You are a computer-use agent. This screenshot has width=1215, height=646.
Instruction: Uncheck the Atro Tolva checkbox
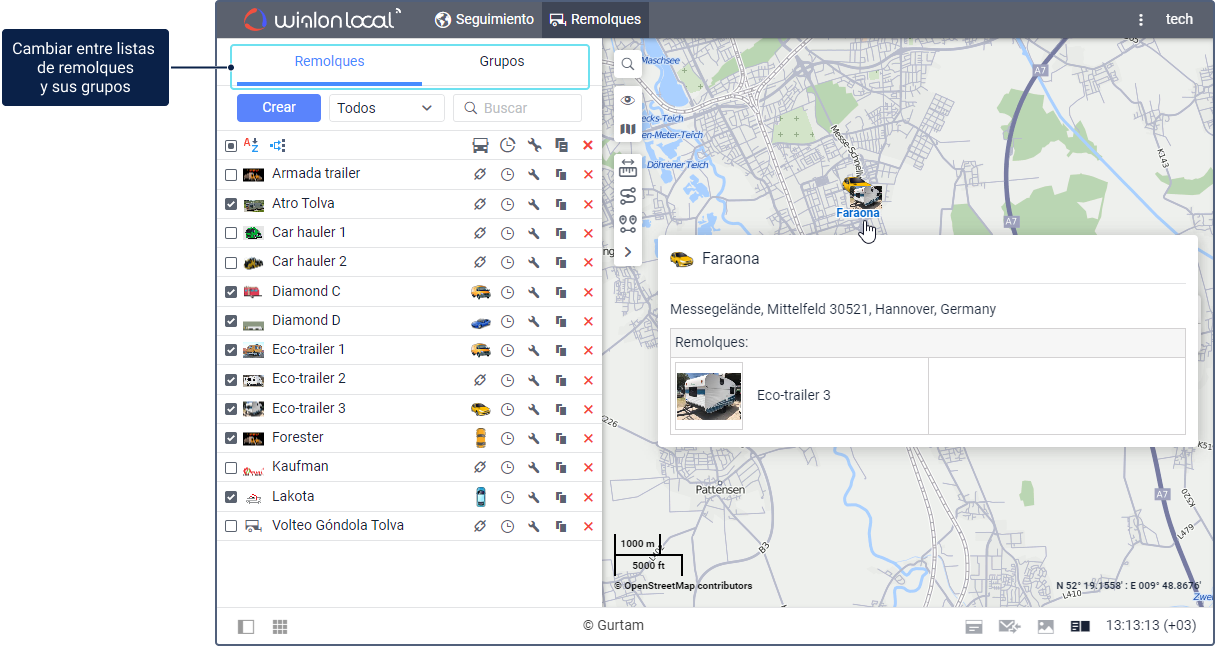[231, 204]
